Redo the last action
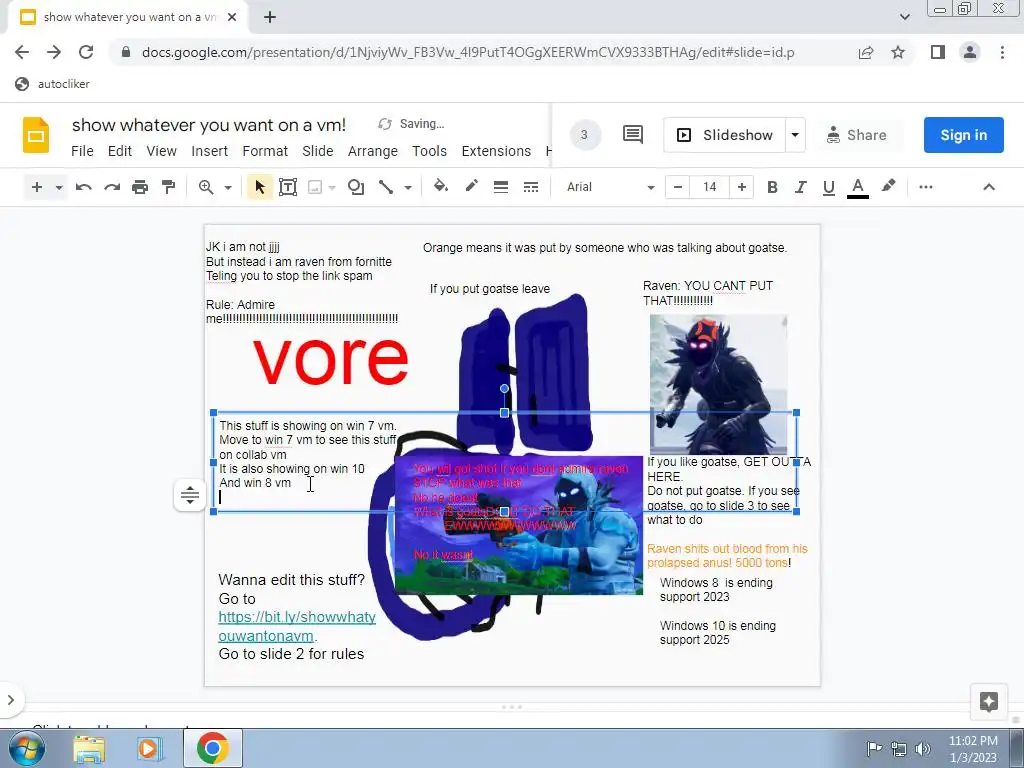The width and height of the screenshot is (1024, 768). [112, 187]
